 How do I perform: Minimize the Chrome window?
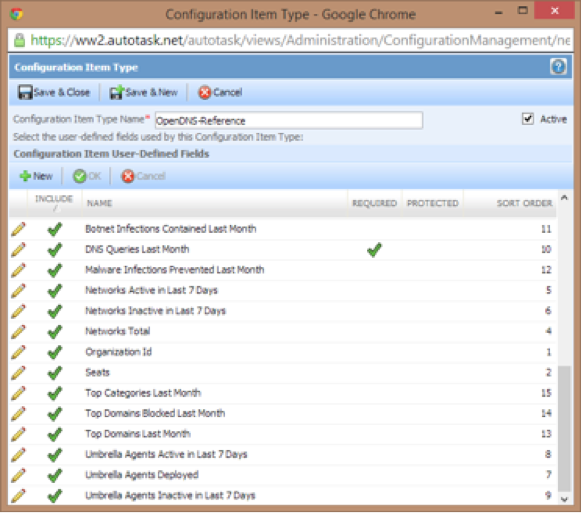click(499, 12)
